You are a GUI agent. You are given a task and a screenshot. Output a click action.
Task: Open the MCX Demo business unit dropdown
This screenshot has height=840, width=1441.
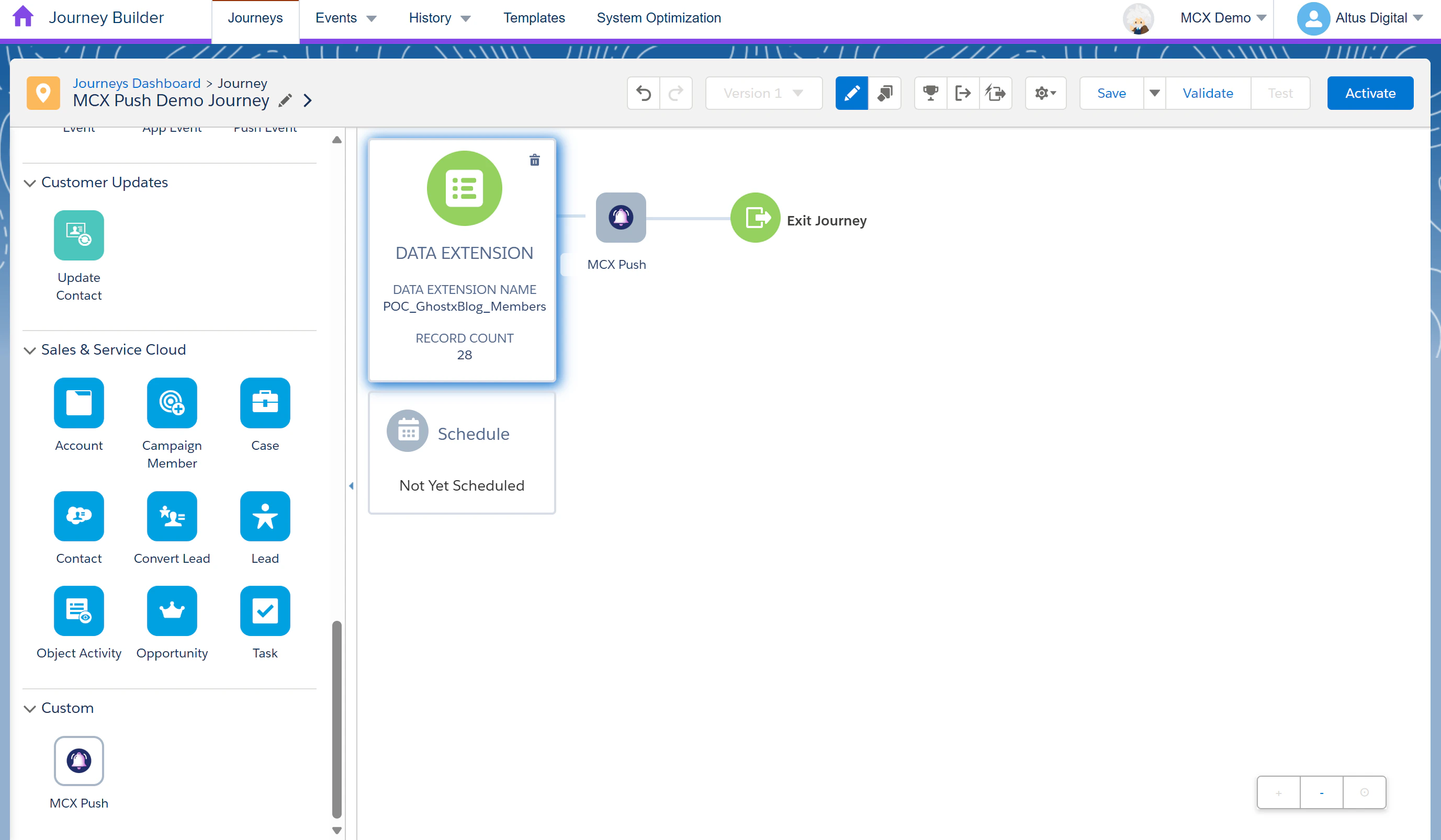click(1223, 18)
